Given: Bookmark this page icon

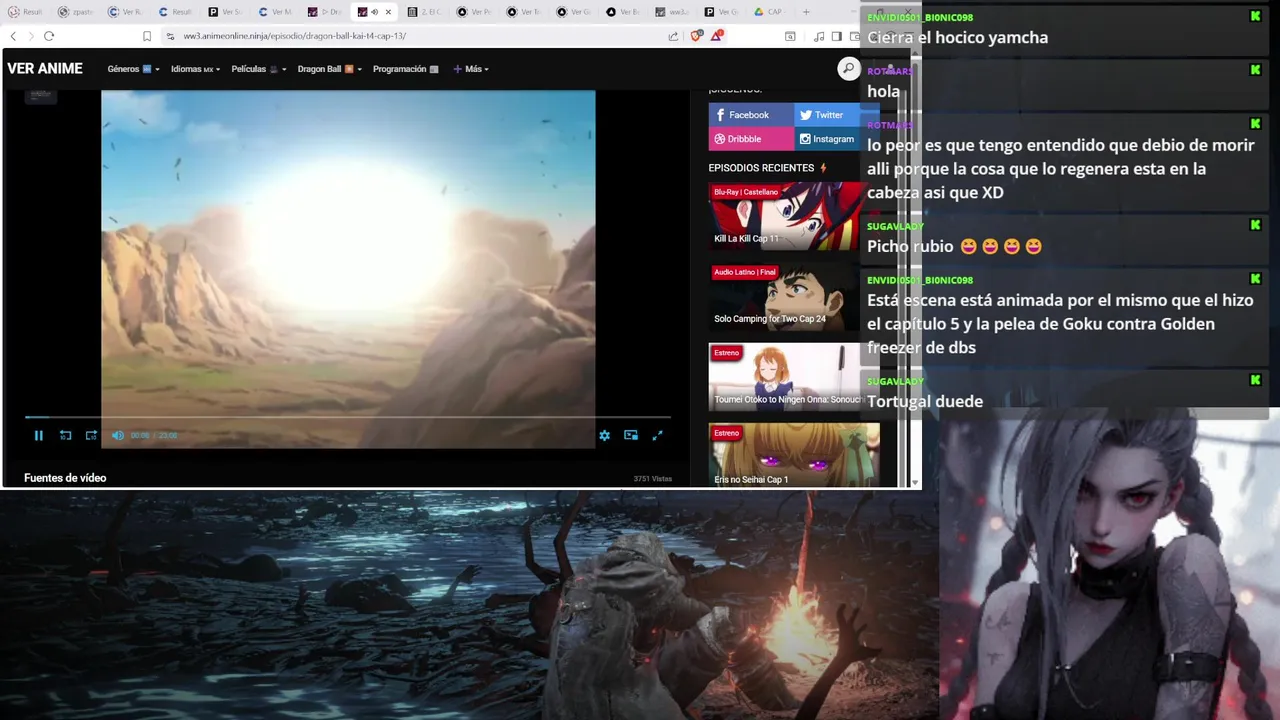Looking at the screenshot, I should pos(147,36).
